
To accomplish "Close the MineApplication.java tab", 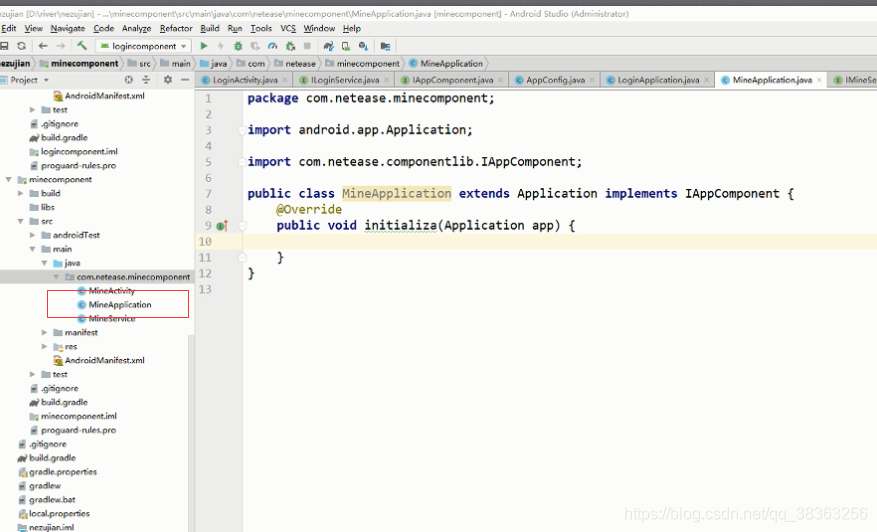I will tap(819, 80).
